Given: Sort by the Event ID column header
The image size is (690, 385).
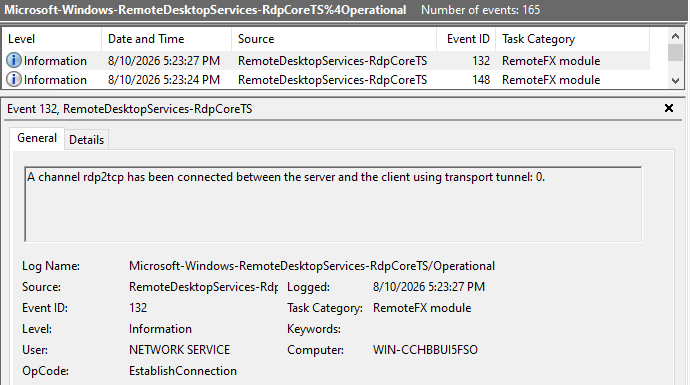Looking at the screenshot, I should click(466, 39).
